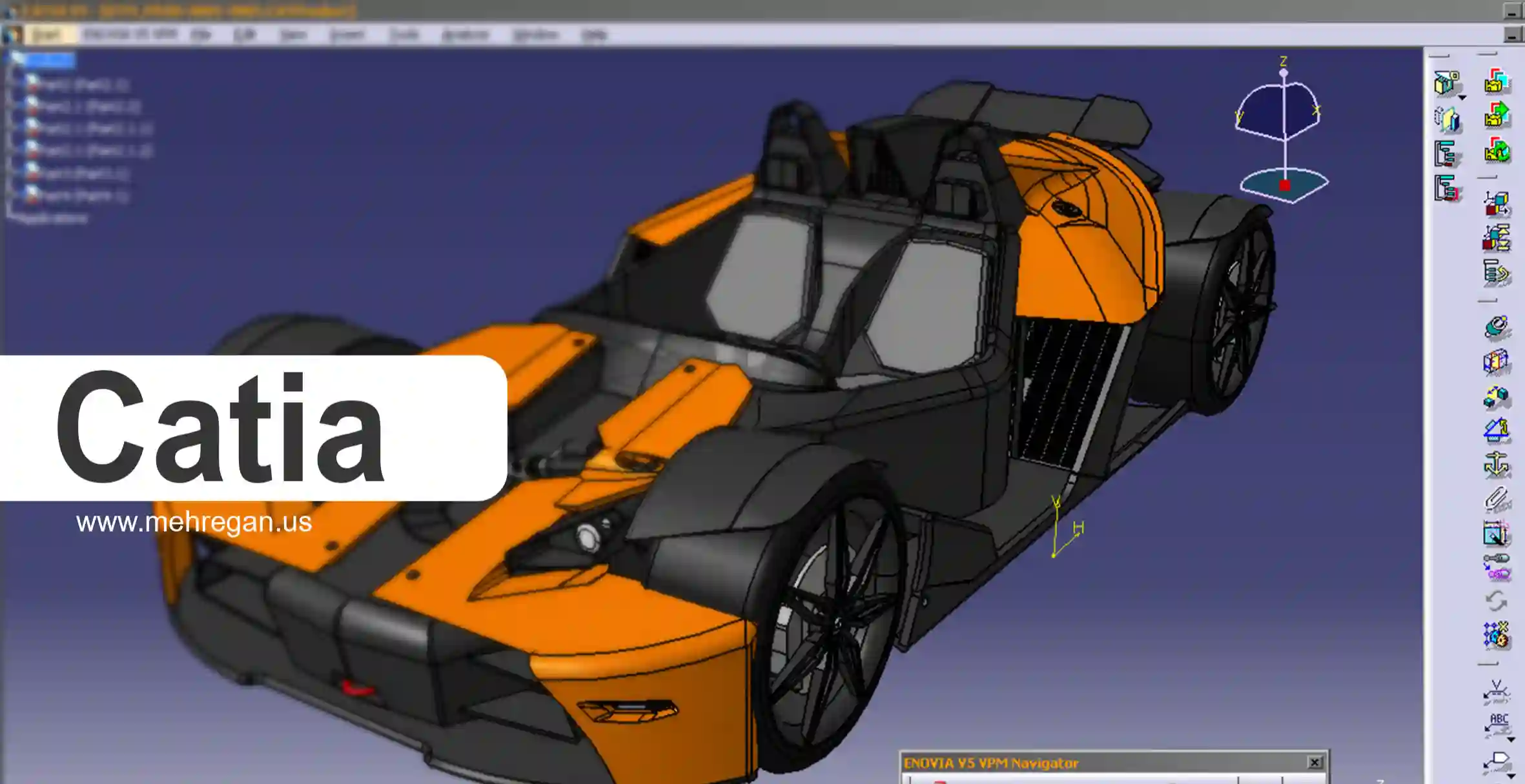Expand the dropdown arrow under flag note tool
This screenshot has width=1525, height=784.
[1511, 776]
